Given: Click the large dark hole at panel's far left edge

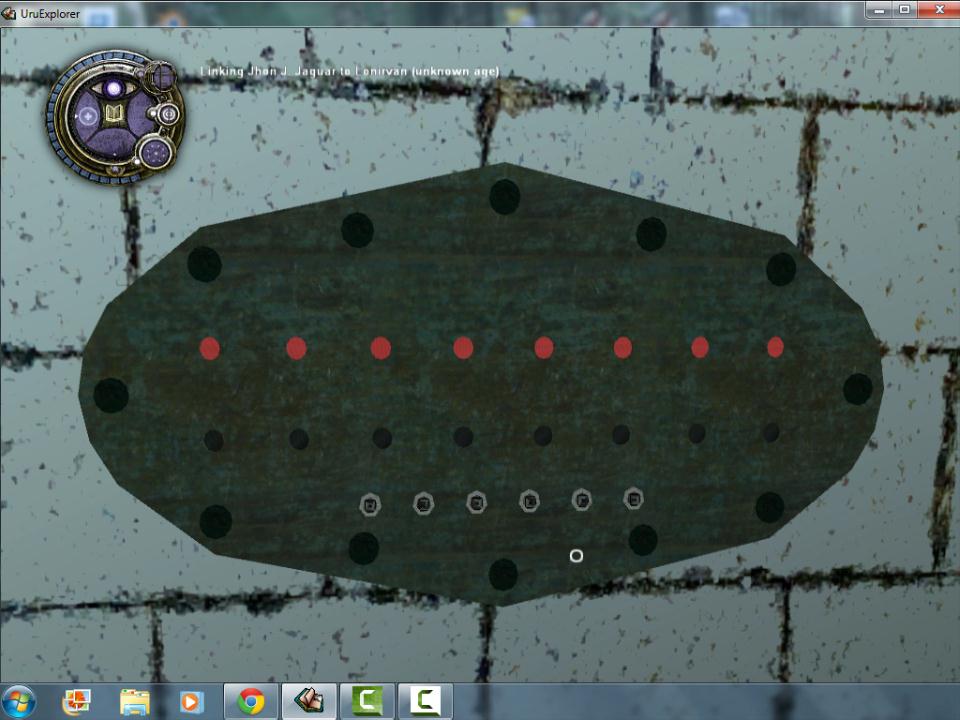Looking at the screenshot, I should [x=111, y=395].
